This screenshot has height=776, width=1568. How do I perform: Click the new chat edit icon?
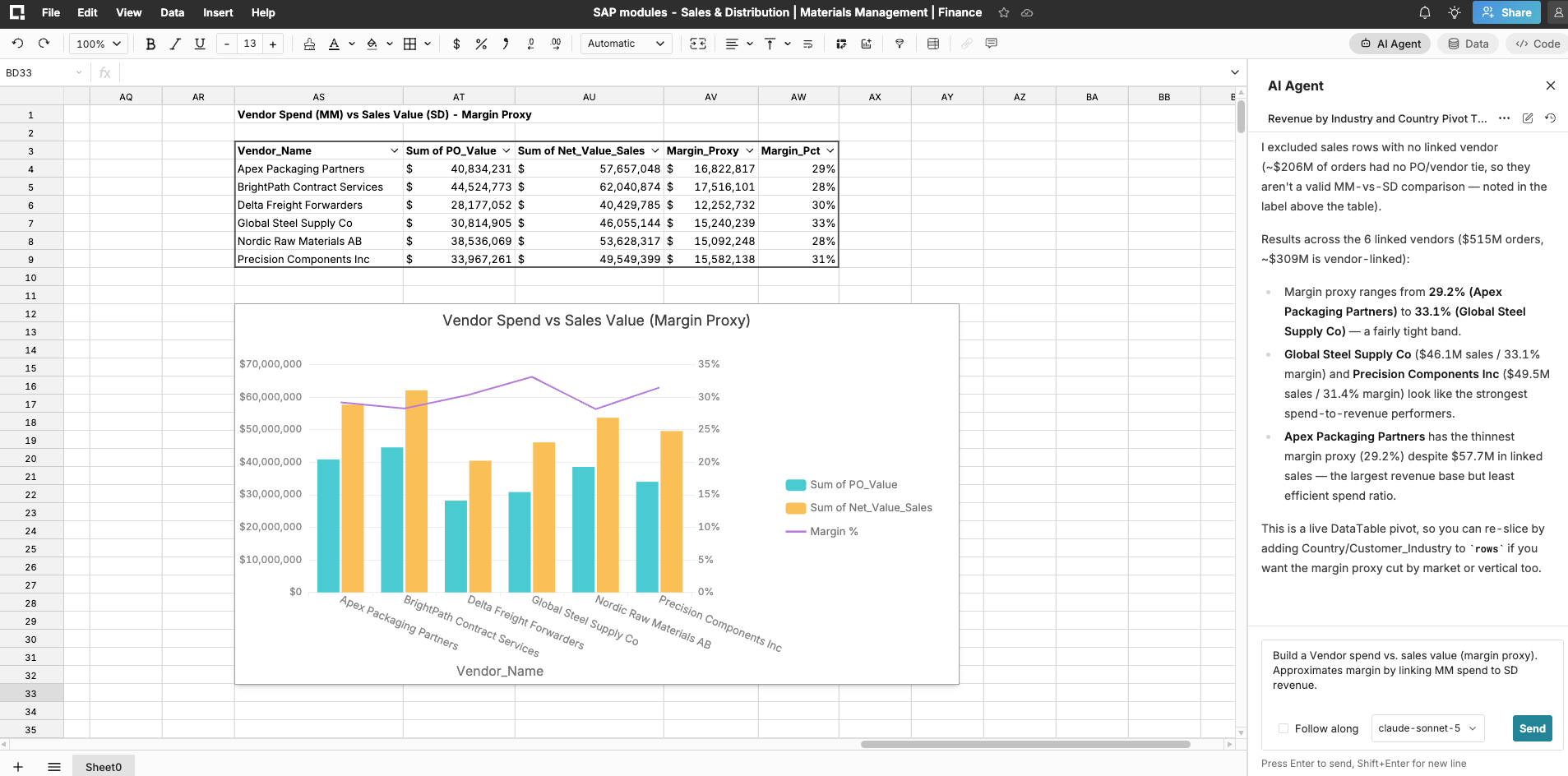pos(1528,118)
